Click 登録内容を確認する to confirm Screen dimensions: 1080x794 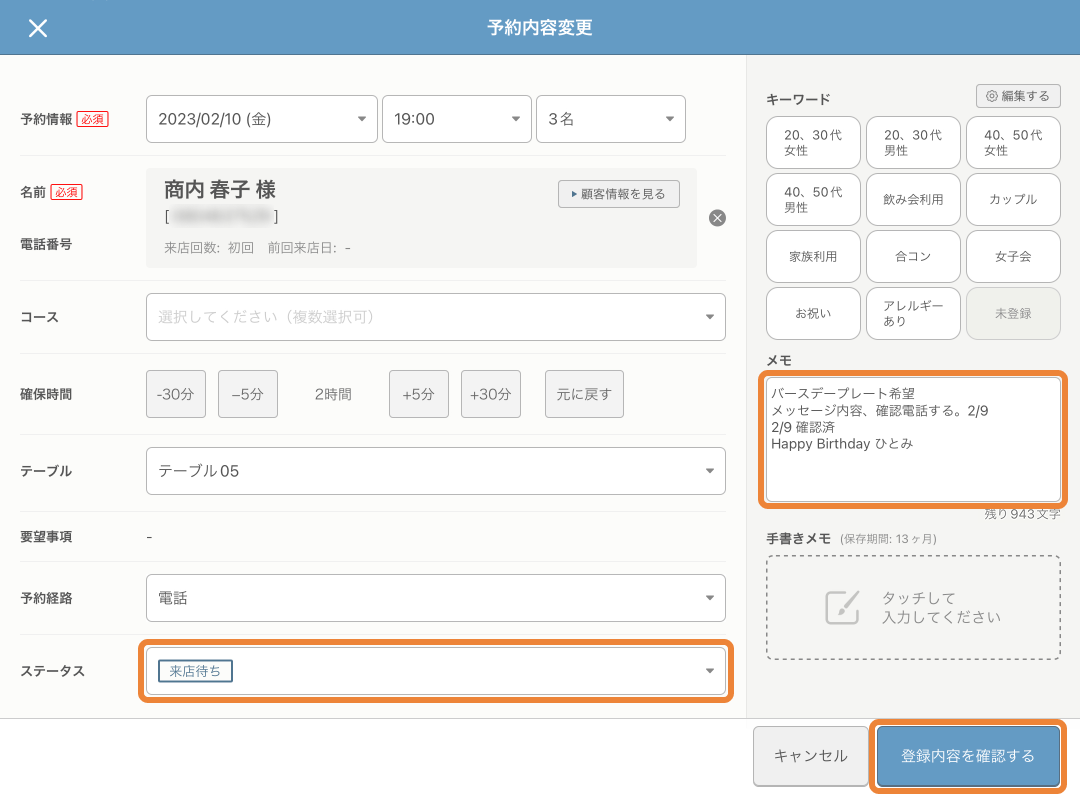tap(968, 756)
